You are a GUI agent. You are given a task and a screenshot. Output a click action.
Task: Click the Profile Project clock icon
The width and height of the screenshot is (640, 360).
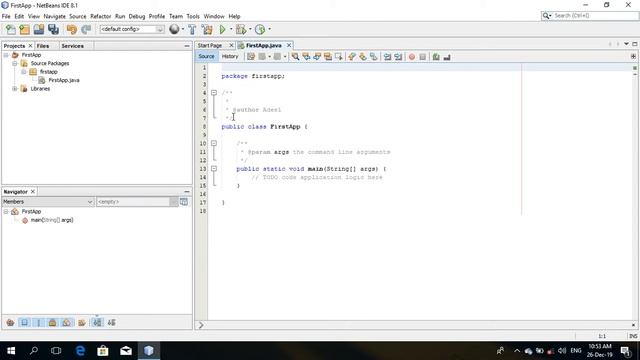click(x=260, y=29)
